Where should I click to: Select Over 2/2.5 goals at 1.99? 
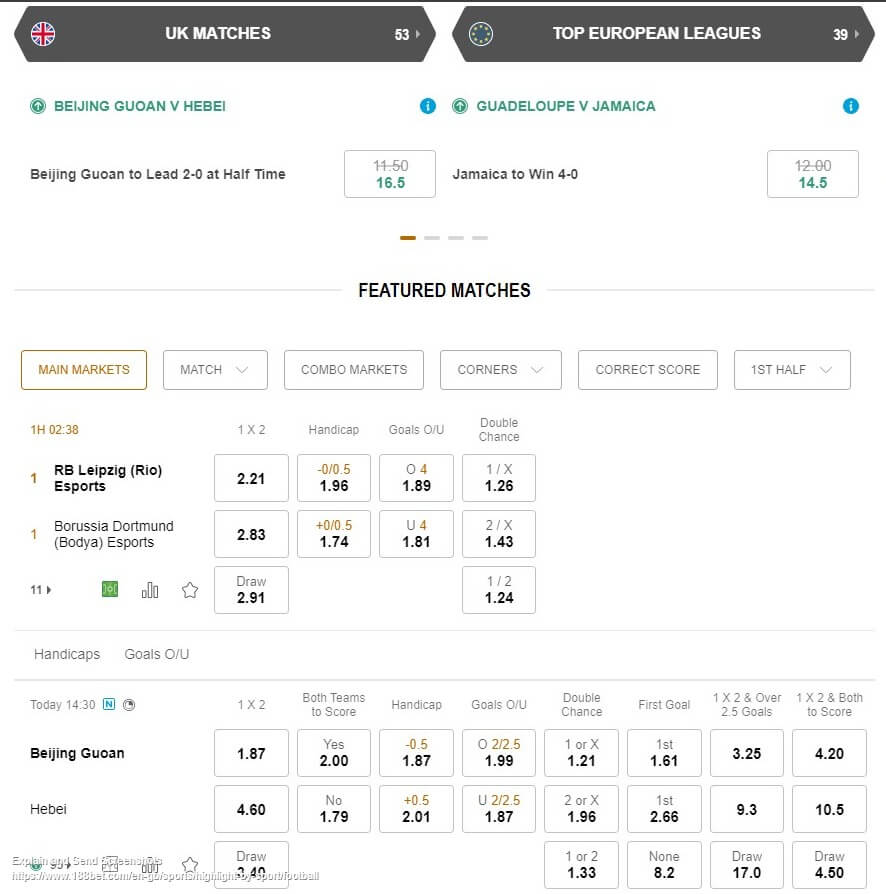point(499,753)
